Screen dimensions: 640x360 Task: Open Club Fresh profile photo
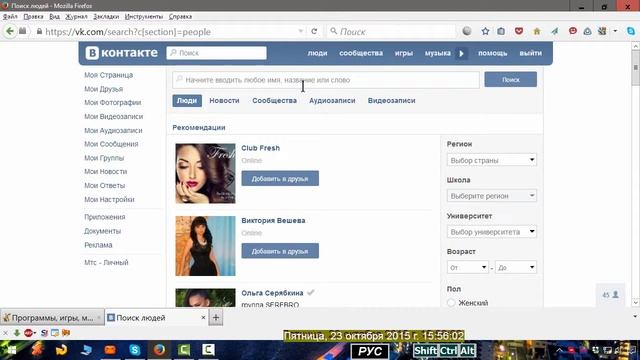pyautogui.click(x=205, y=173)
